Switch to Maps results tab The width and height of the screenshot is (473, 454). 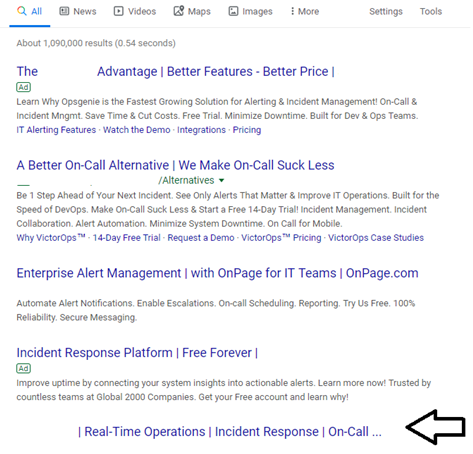(x=192, y=12)
